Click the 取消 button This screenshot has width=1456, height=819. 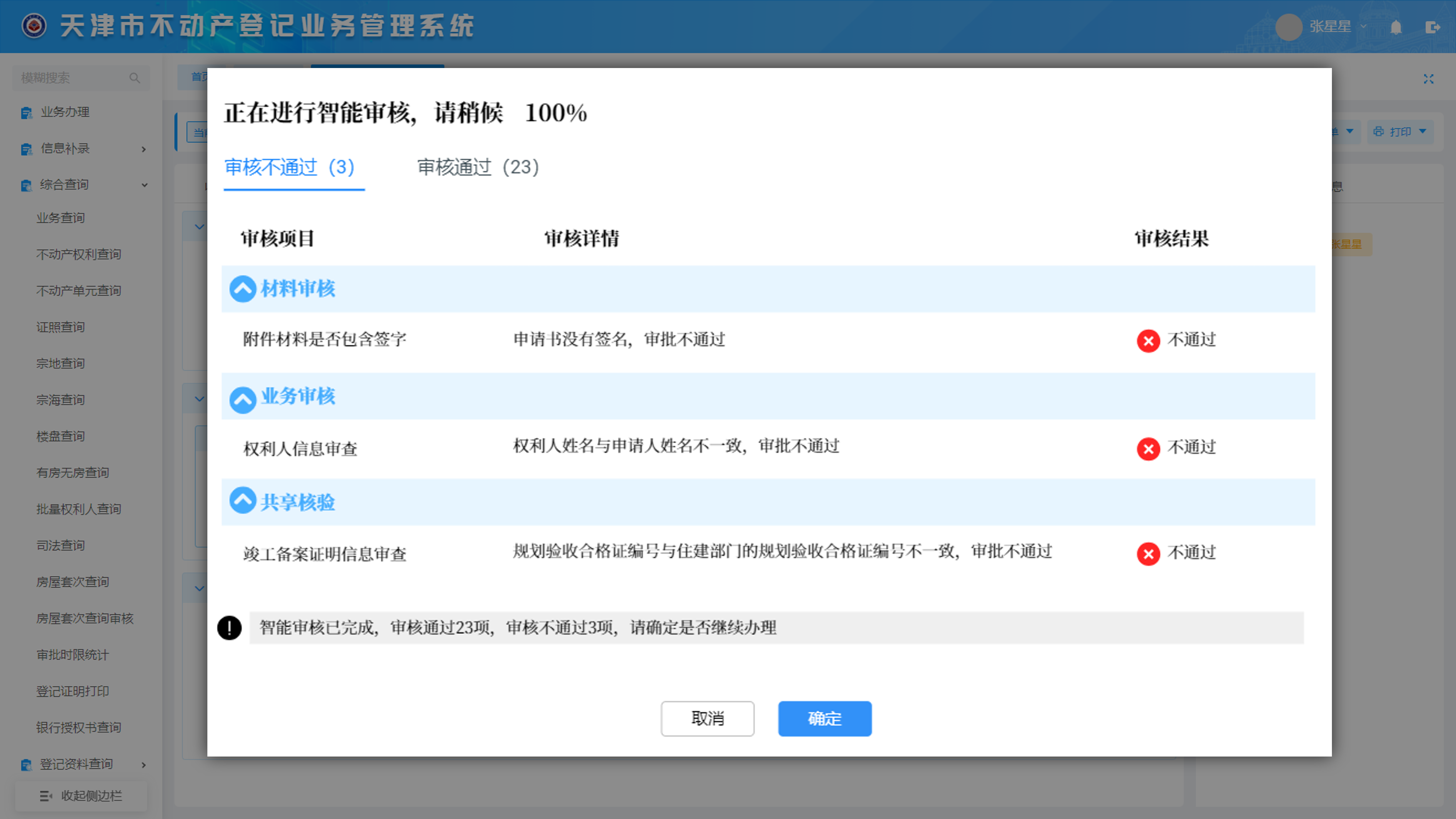tap(707, 718)
